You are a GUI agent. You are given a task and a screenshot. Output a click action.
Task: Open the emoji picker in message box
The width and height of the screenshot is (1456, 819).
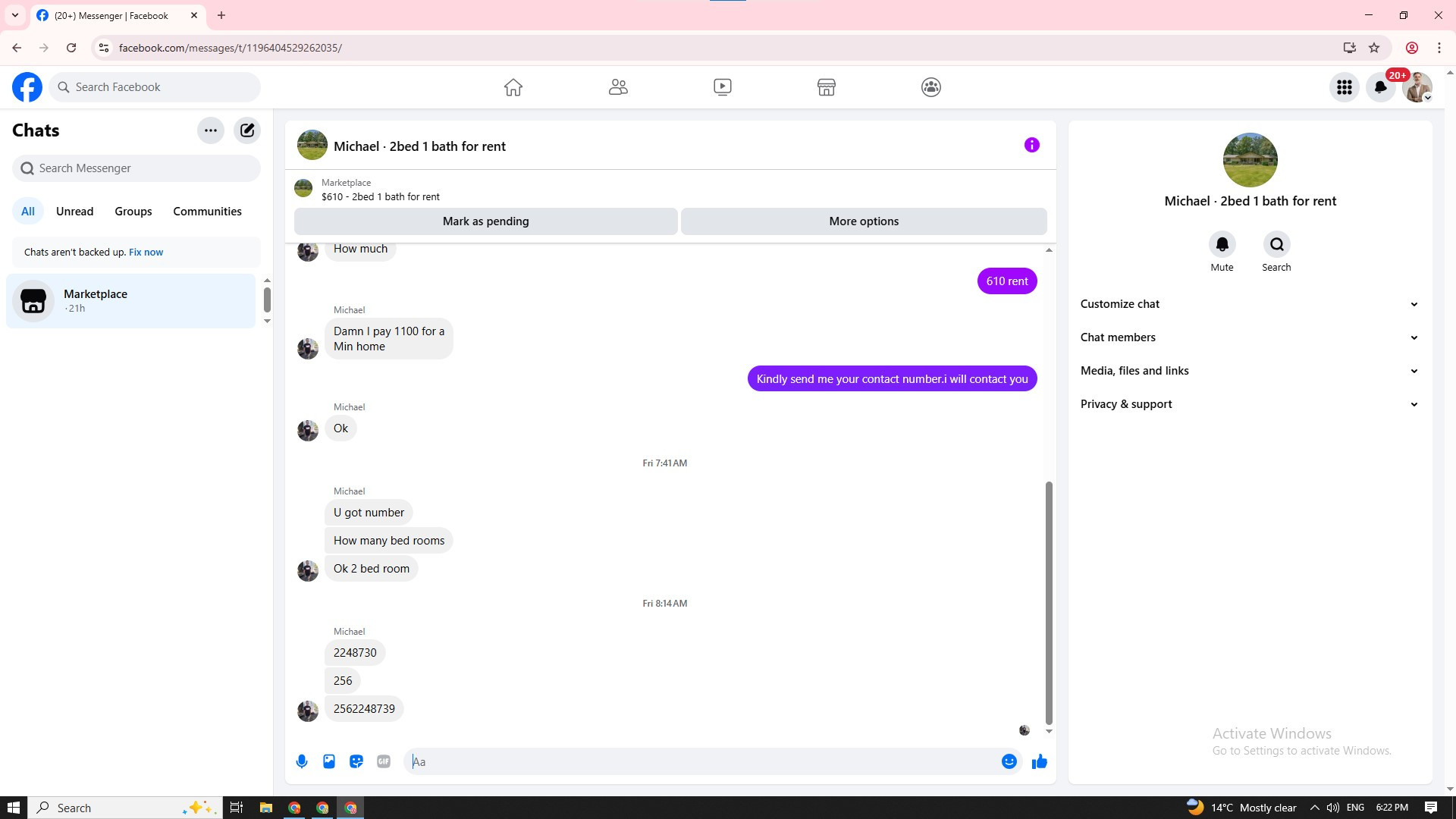point(1009,761)
